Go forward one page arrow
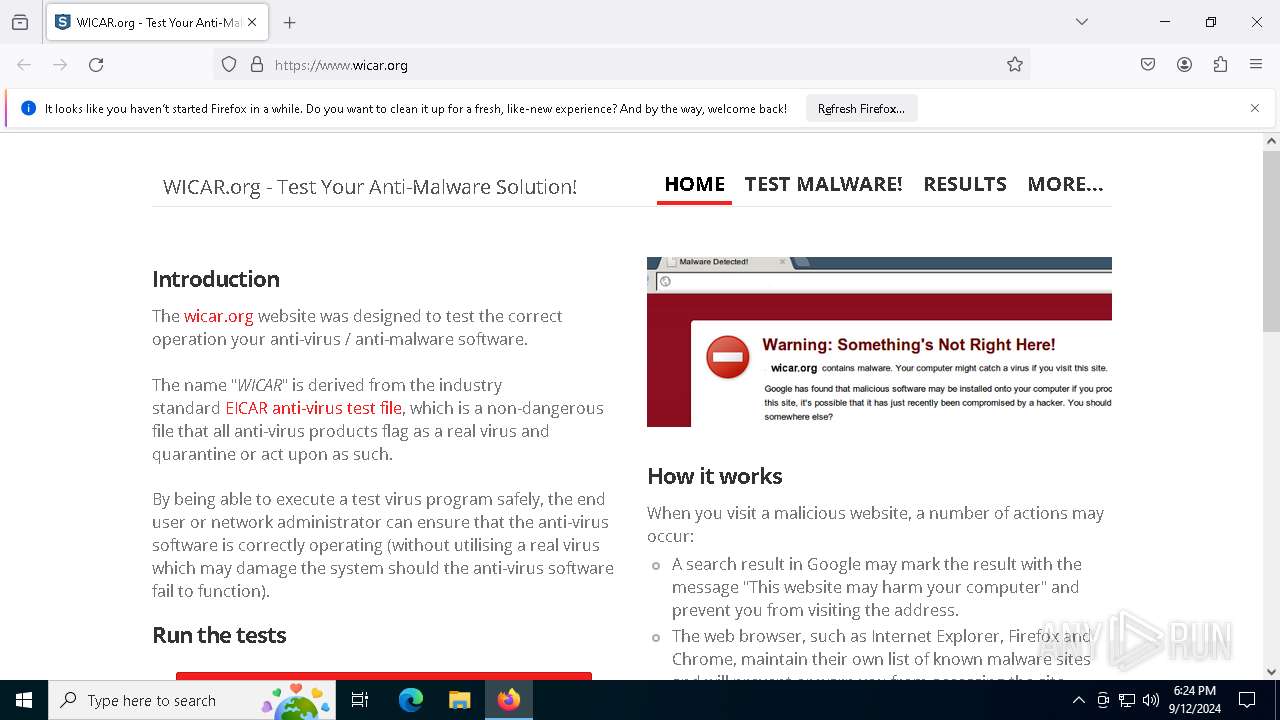The height and width of the screenshot is (720, 1280). click(x=60, y=65)
